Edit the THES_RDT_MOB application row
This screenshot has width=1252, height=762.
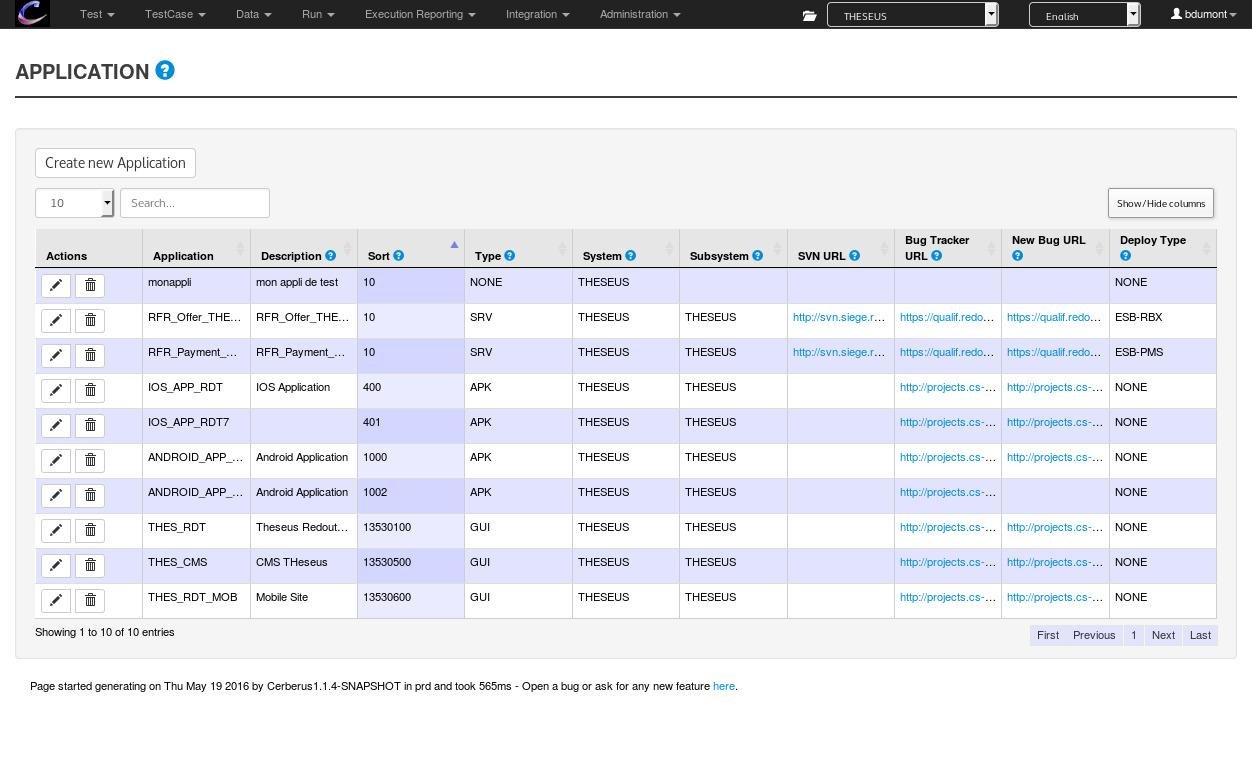[56, 600]
